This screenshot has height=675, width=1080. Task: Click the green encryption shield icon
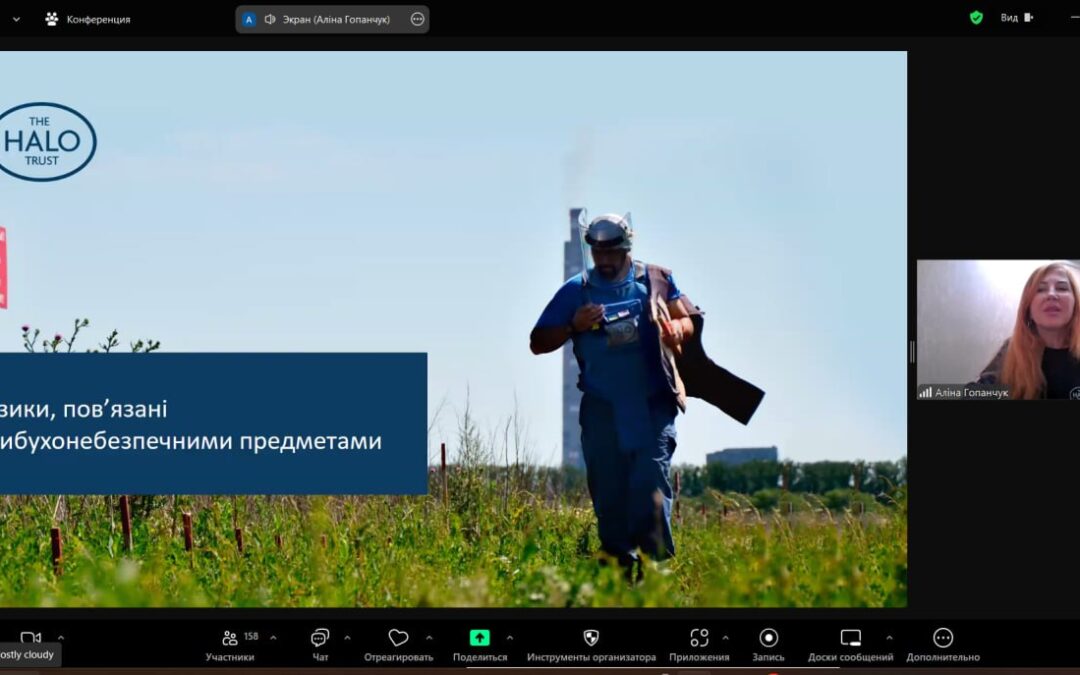[976, 18]
